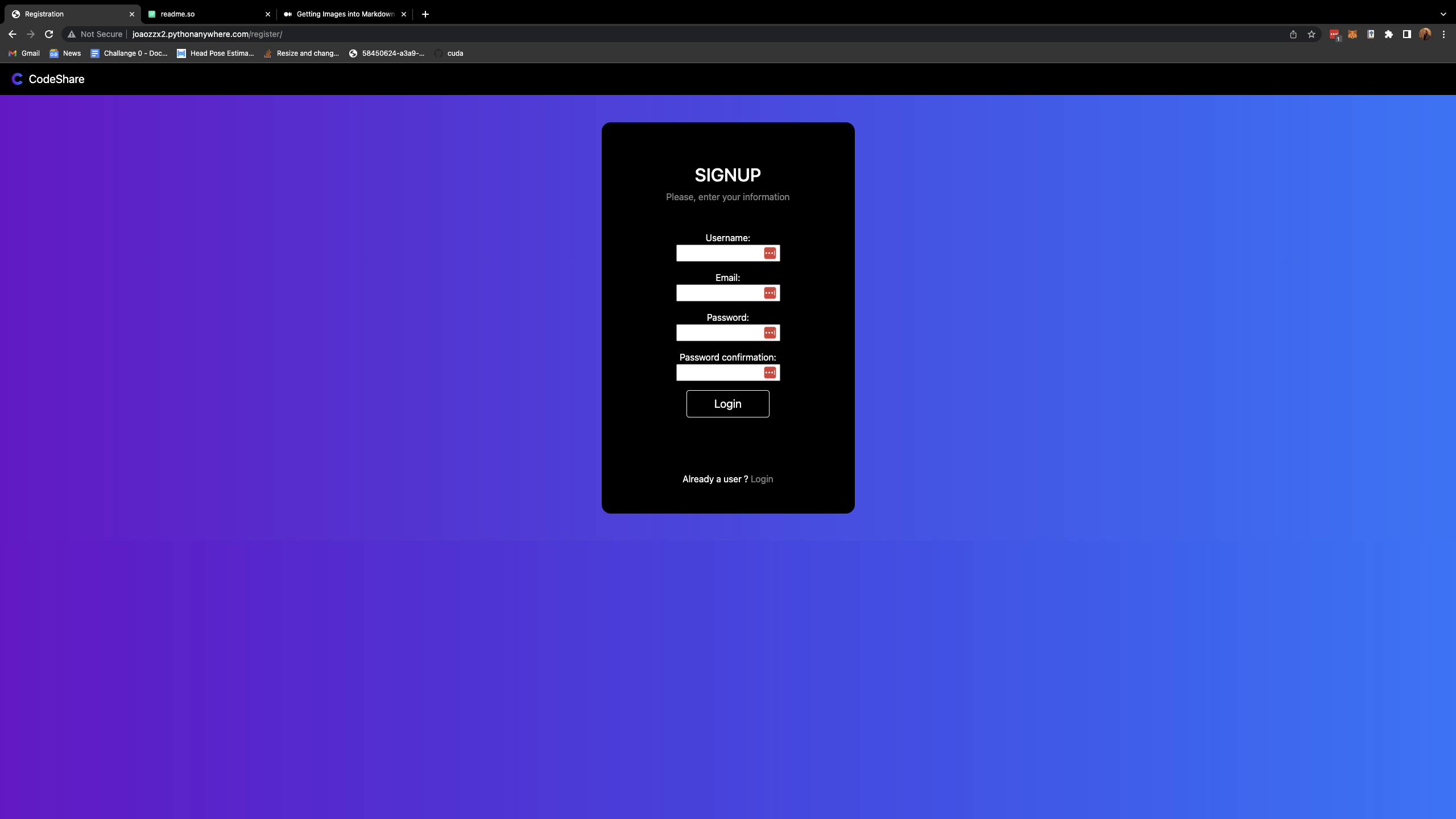1456x819 pixels.
Task: Open a new browser tab
Action: [x=425, y=14]
